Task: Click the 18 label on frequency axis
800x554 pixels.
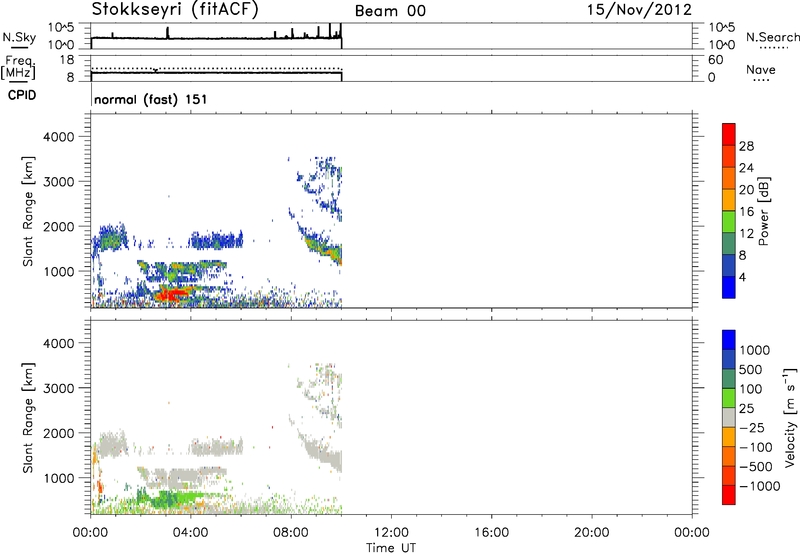Action: 67,60
